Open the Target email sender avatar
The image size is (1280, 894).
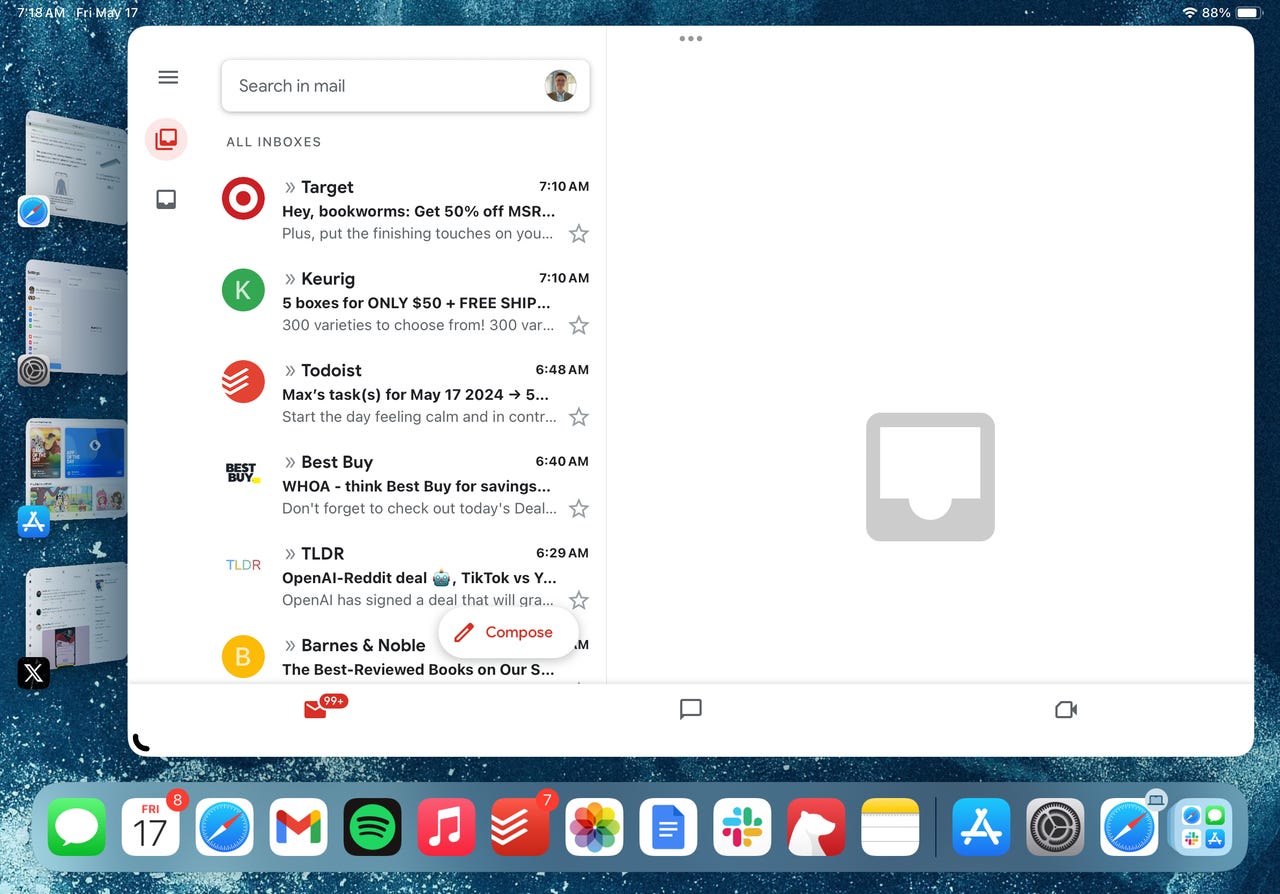(243, 198)
